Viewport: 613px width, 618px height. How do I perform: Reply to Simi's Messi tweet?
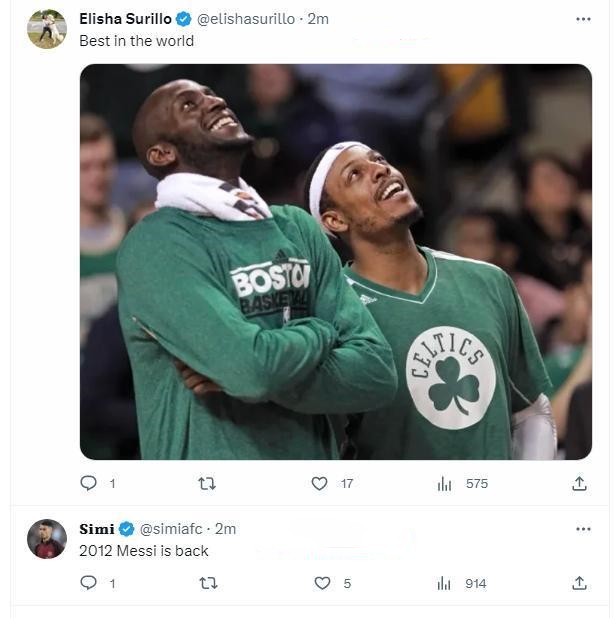click(x=89, y=583)
